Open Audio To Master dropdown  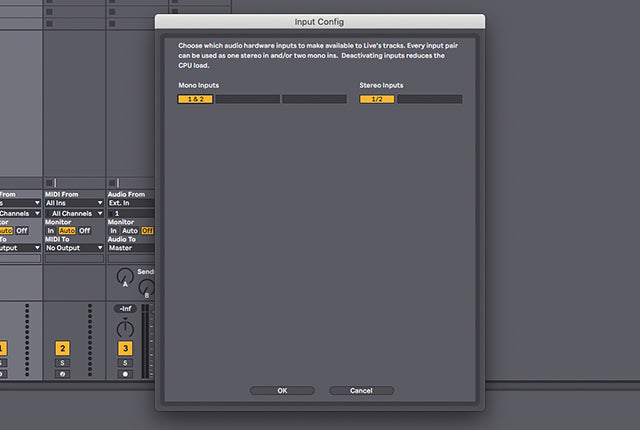pyautogui.click(x=131, y=248)
